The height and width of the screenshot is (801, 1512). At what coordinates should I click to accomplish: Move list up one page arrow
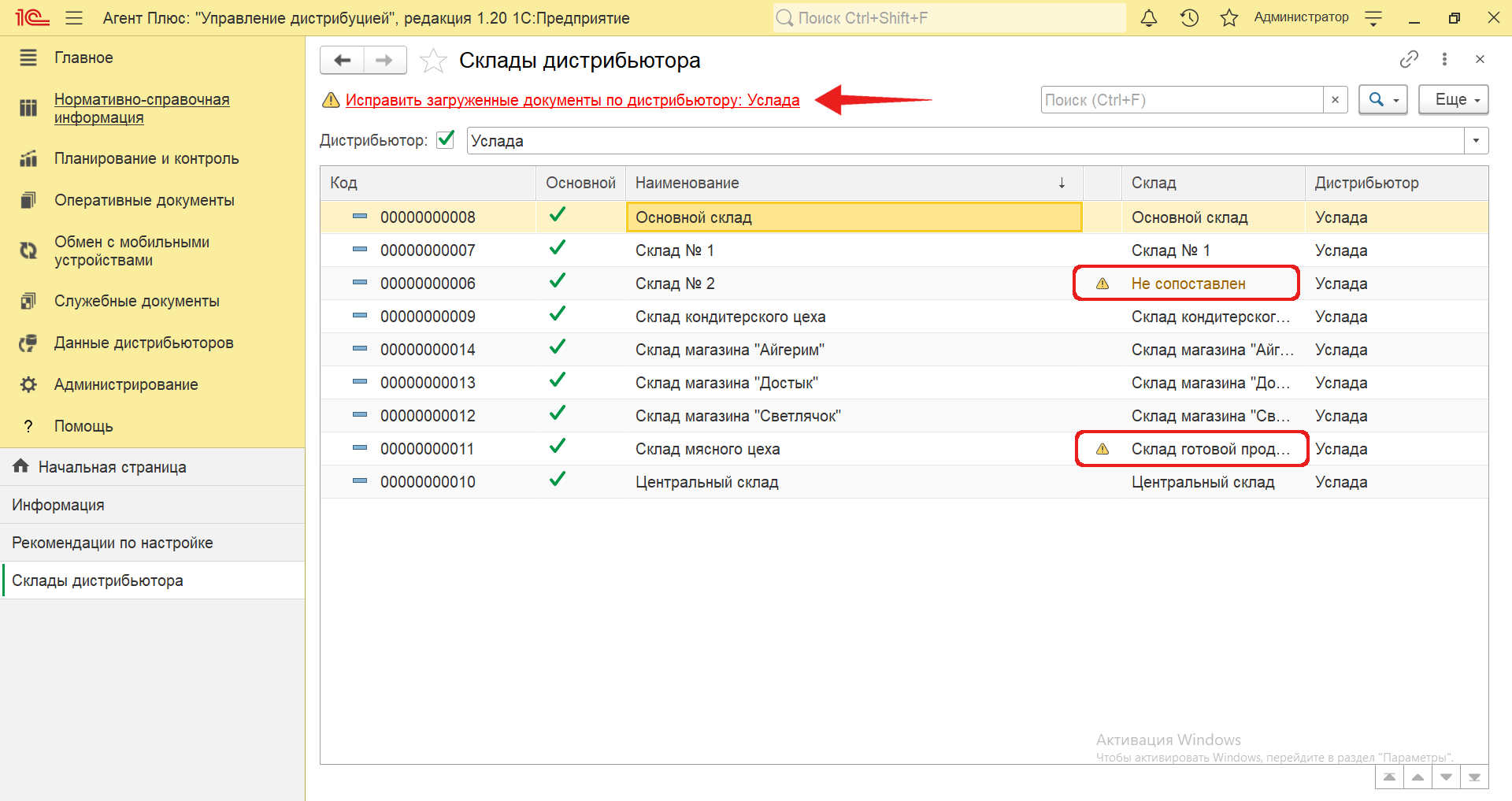coord(1417,777)
